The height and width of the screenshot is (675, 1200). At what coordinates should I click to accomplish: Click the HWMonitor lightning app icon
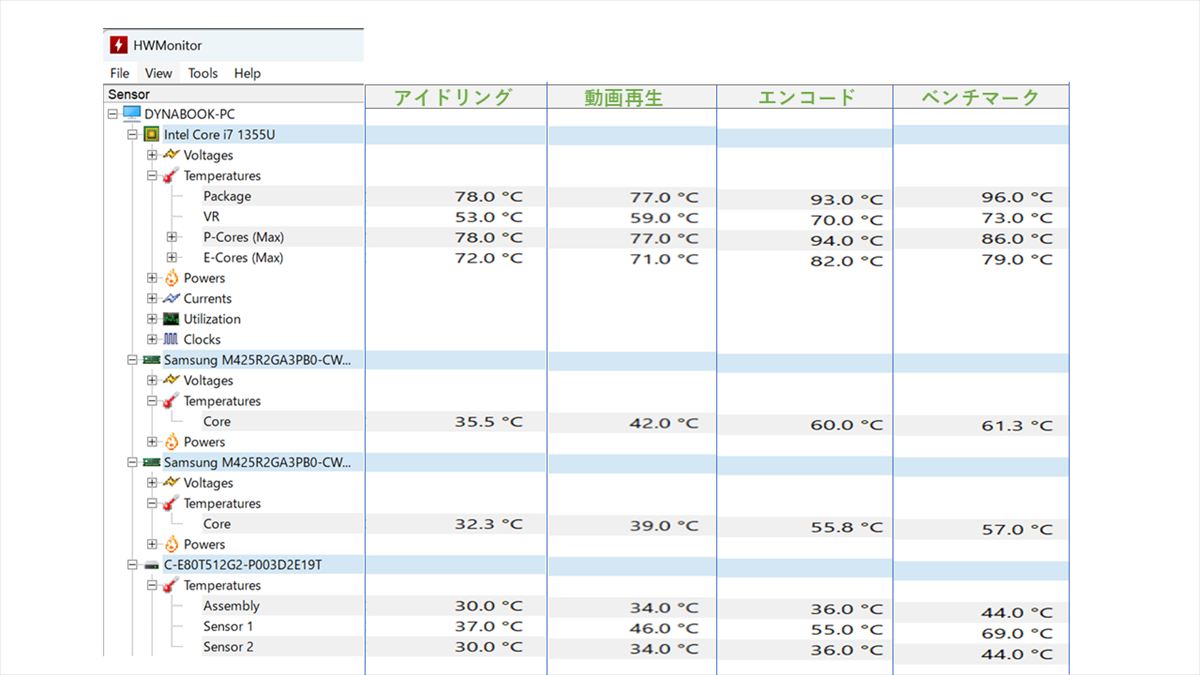[118, 45]
